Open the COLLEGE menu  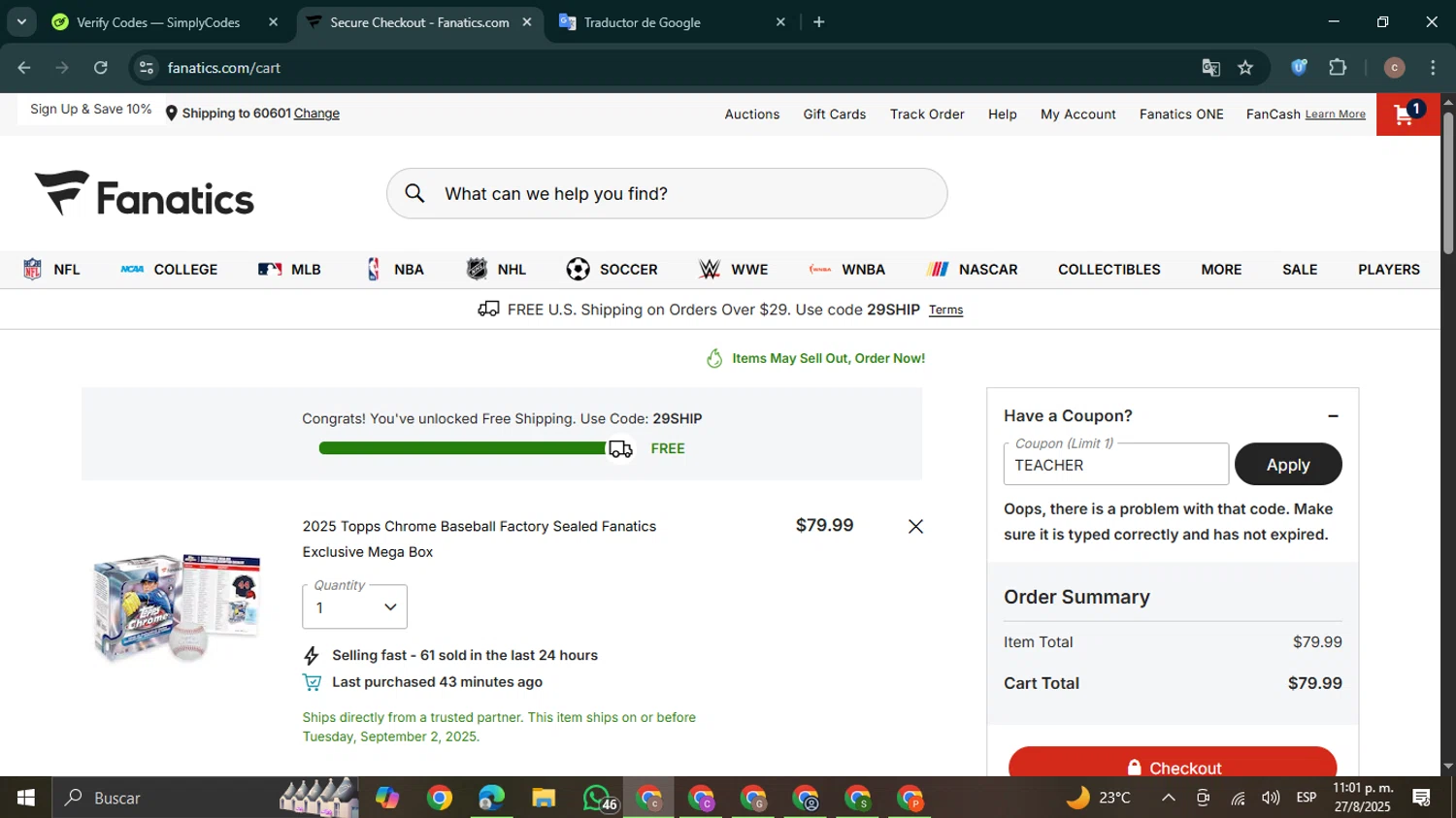(169, 270)
